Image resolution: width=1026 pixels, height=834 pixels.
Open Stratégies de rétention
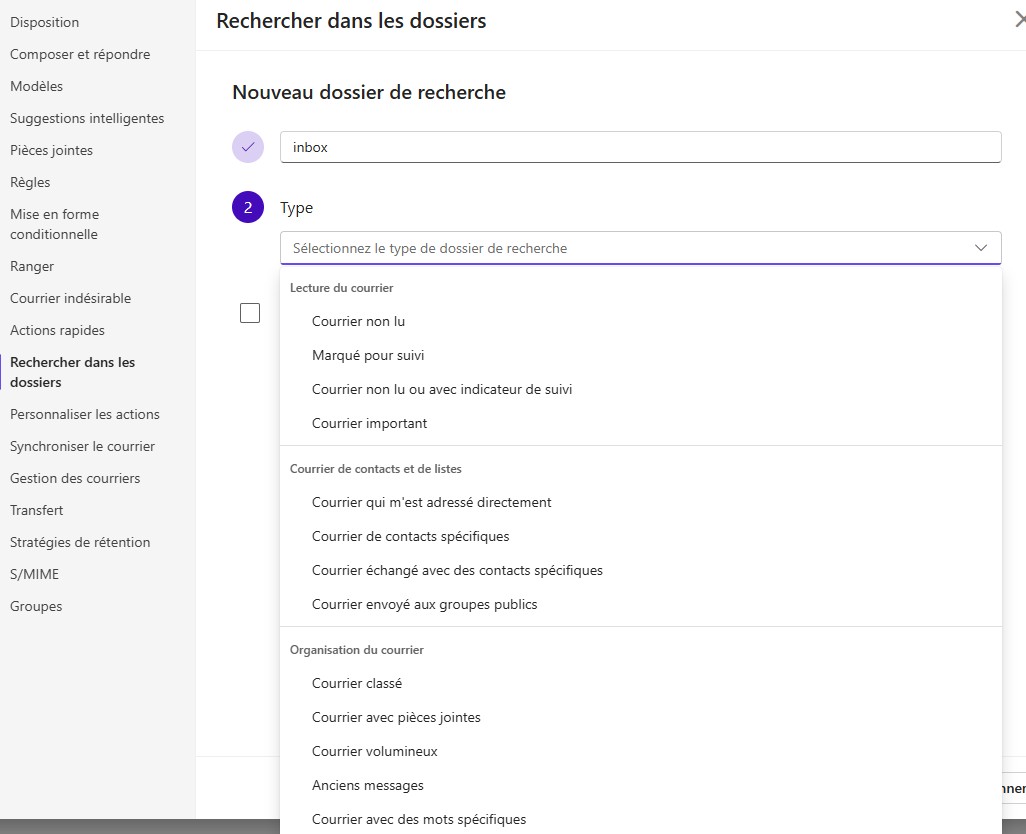[80, 542]
